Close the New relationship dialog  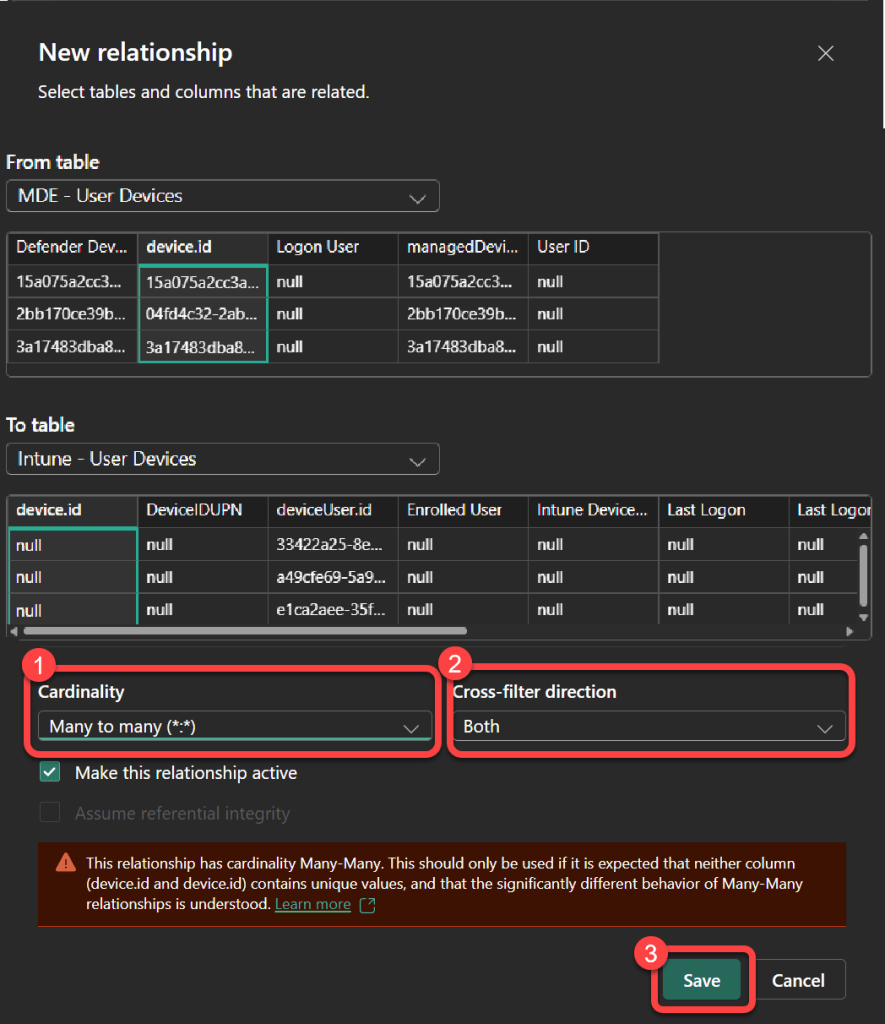[x=826, y=54]
